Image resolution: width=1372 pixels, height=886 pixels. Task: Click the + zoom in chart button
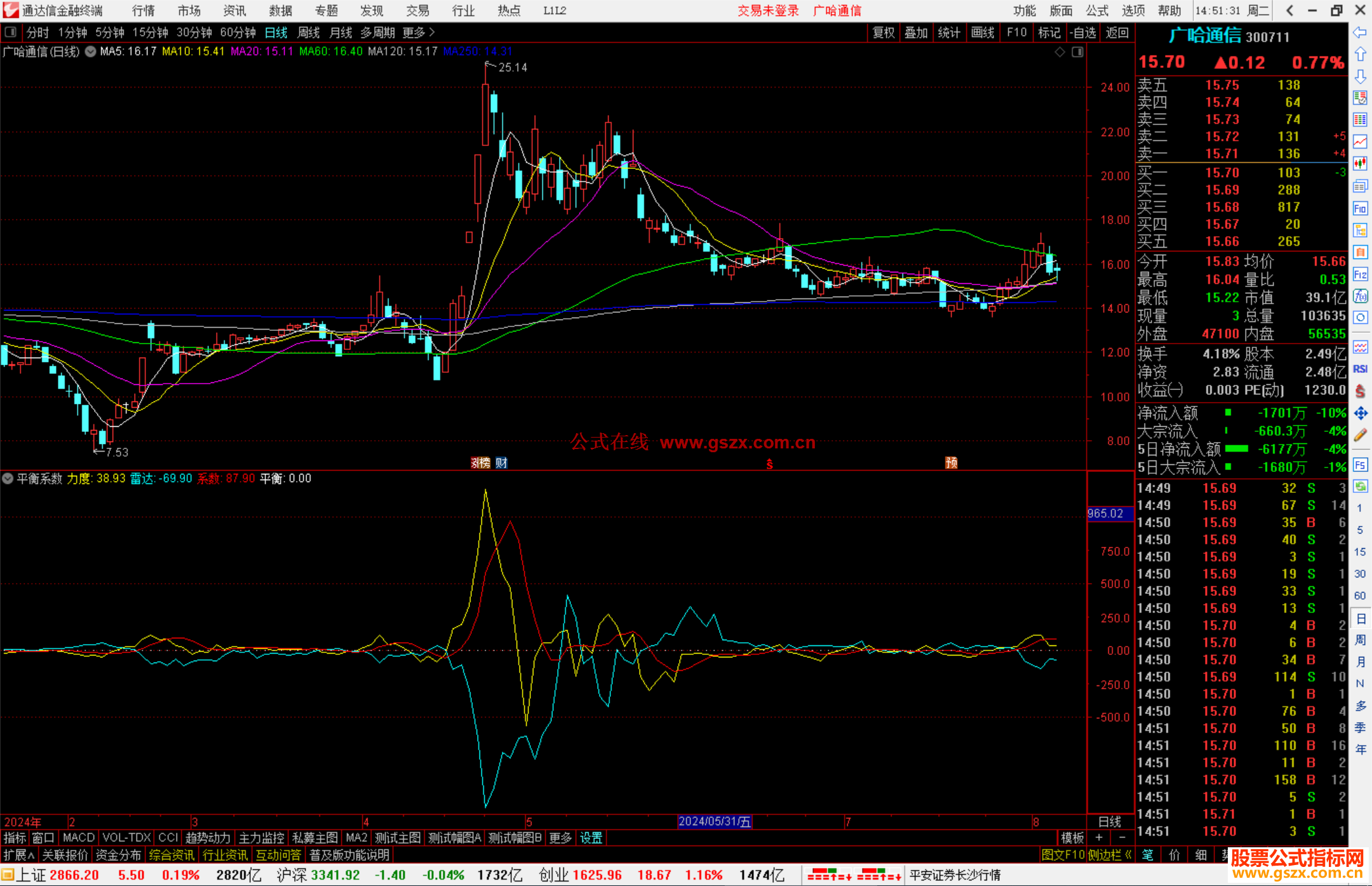1099,838
